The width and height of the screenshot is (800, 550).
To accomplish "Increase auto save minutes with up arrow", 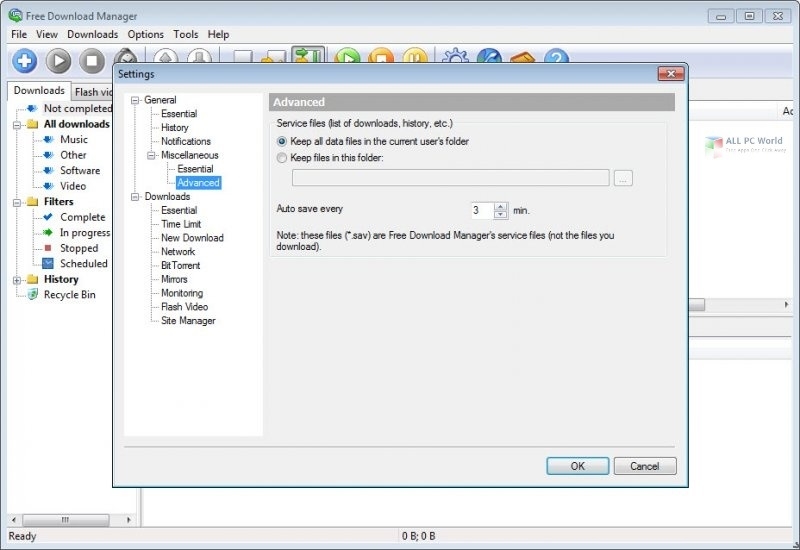I will tap(501, 207).
